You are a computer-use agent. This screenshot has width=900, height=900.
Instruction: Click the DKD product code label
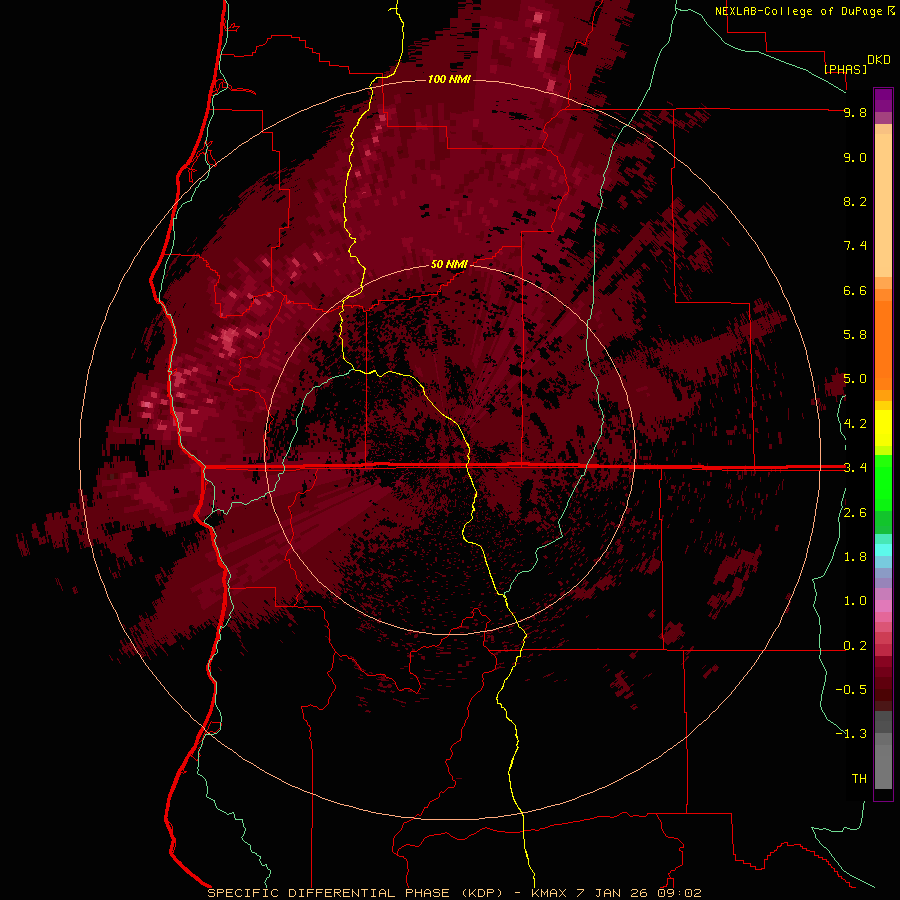pos(879,60)
